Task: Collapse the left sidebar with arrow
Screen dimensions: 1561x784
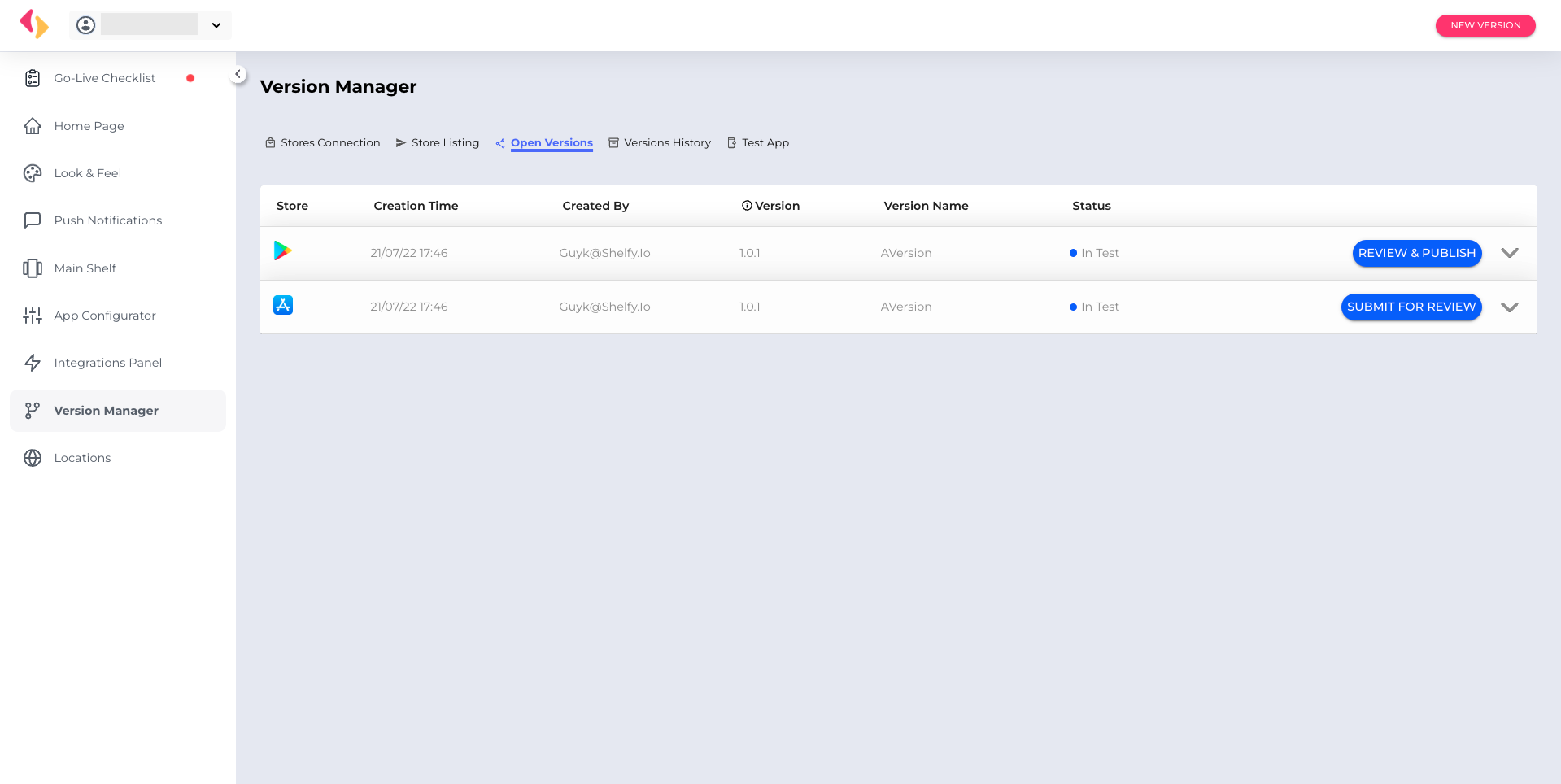Action: click(x=238, y=74)
